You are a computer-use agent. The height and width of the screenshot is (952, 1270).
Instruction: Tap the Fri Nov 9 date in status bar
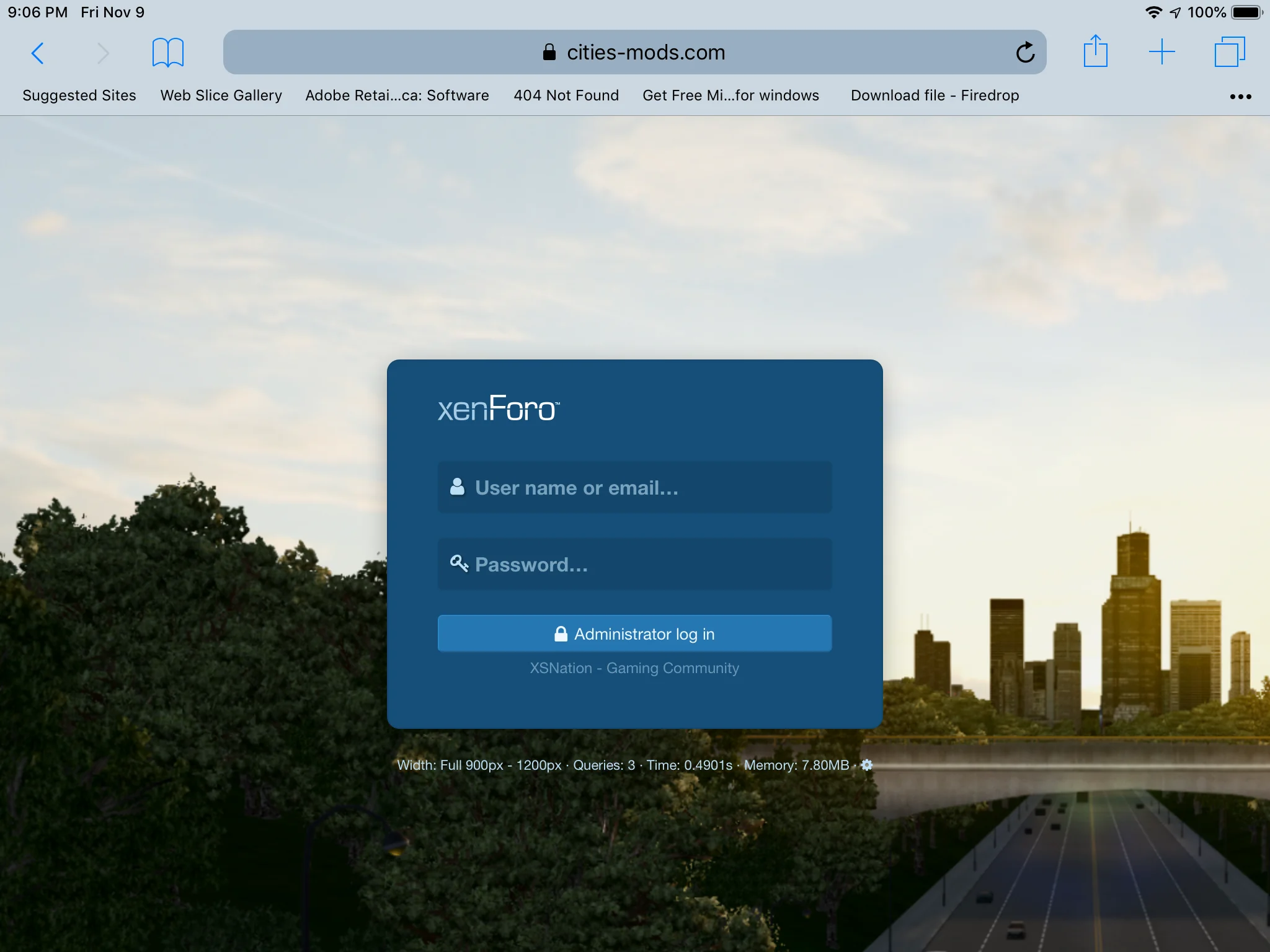pos(113,12)
